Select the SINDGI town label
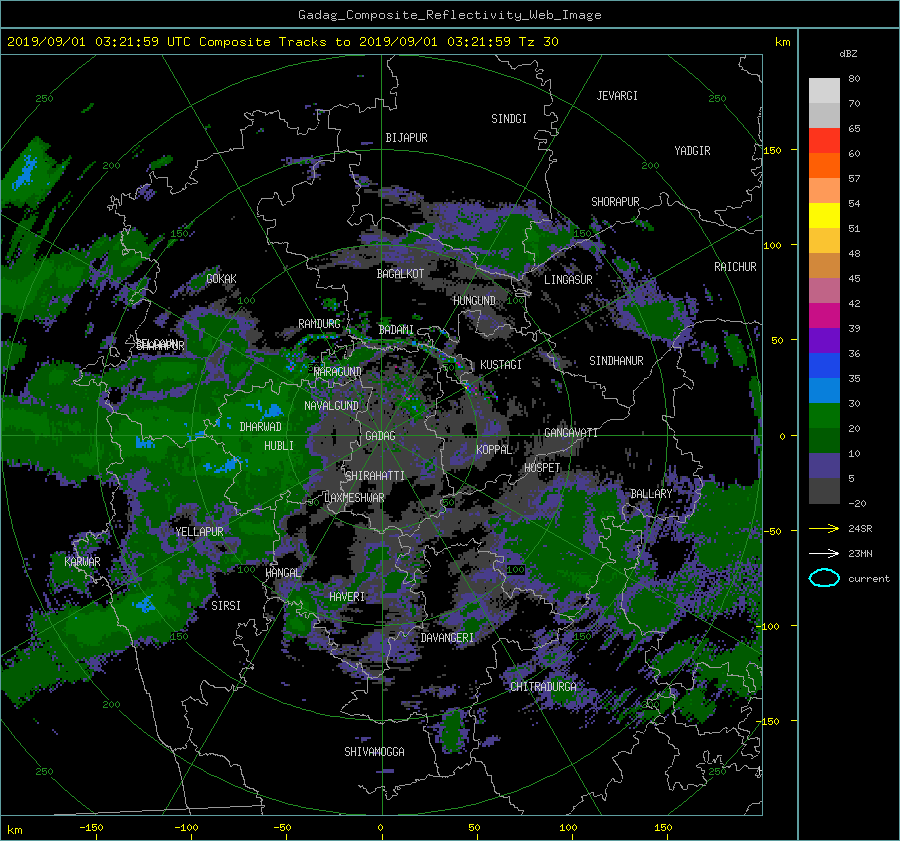The image size is (900, 841). (x=509, y=119)
